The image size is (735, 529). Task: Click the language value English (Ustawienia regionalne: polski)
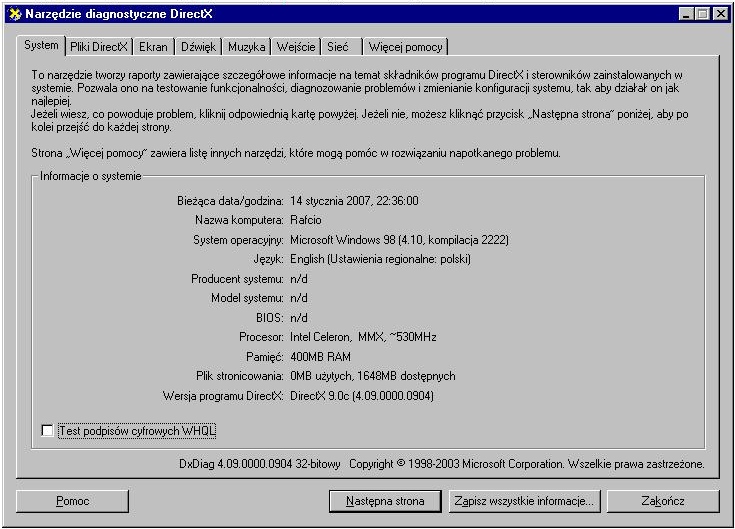tap(380, 259)
